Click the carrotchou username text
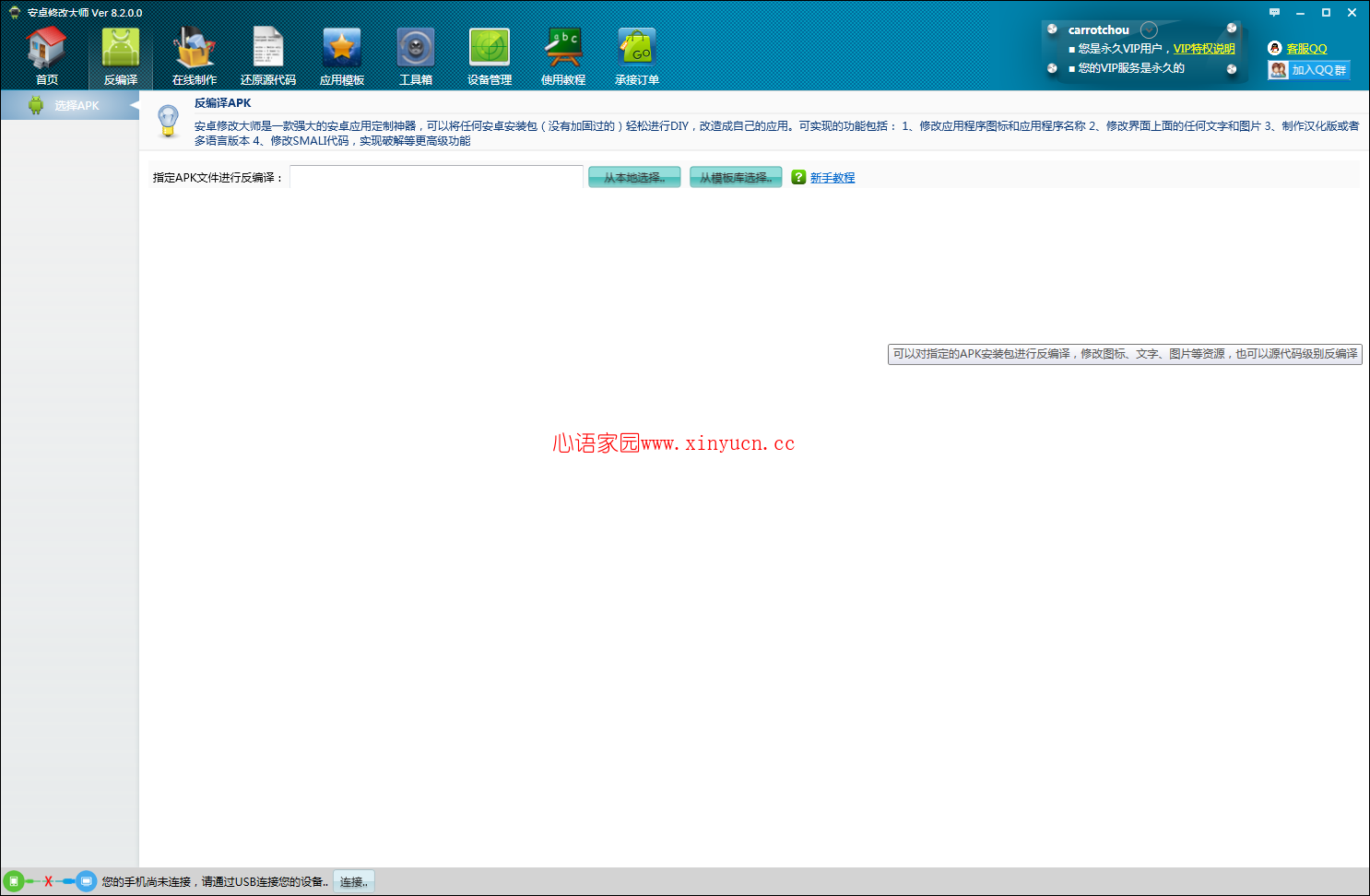Viewport: 1370px width, 896px height. (1098, 30)
